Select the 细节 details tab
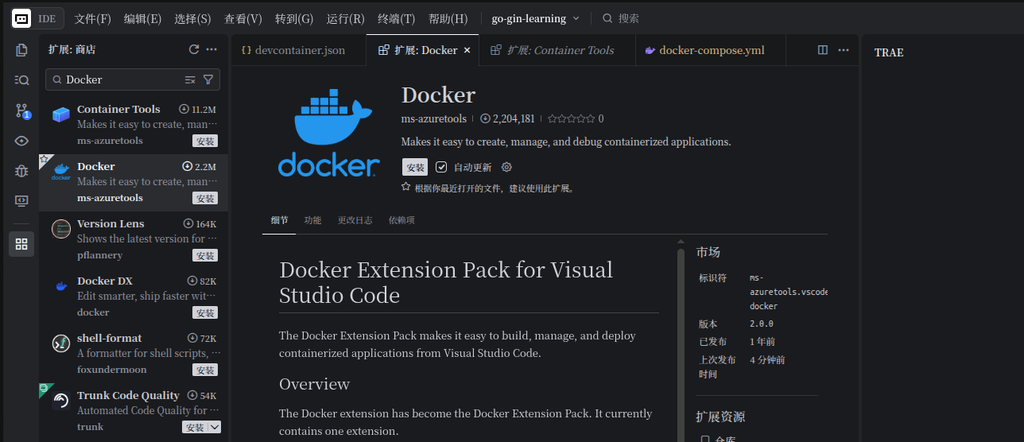This screenshot has width=1024, height=442. coord(279,220)
